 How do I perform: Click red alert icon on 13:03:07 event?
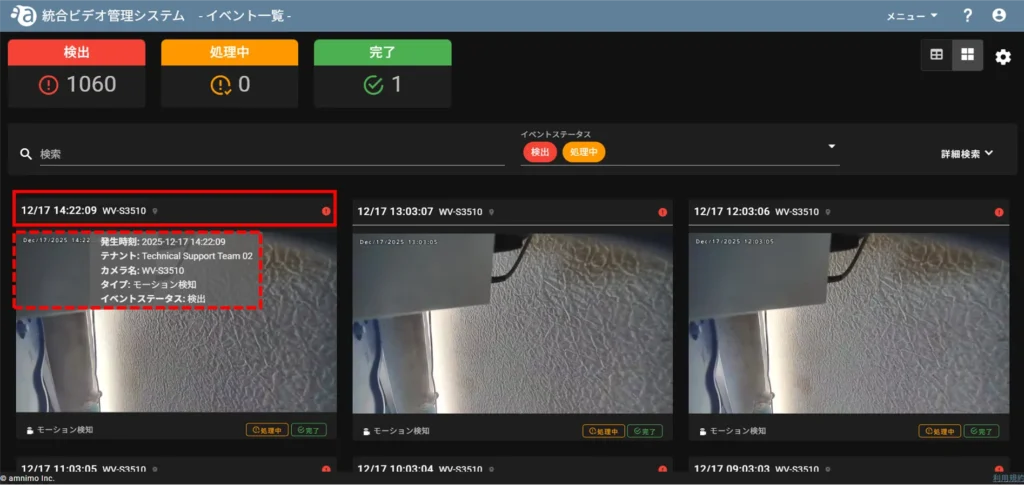[x=662, y=212]
